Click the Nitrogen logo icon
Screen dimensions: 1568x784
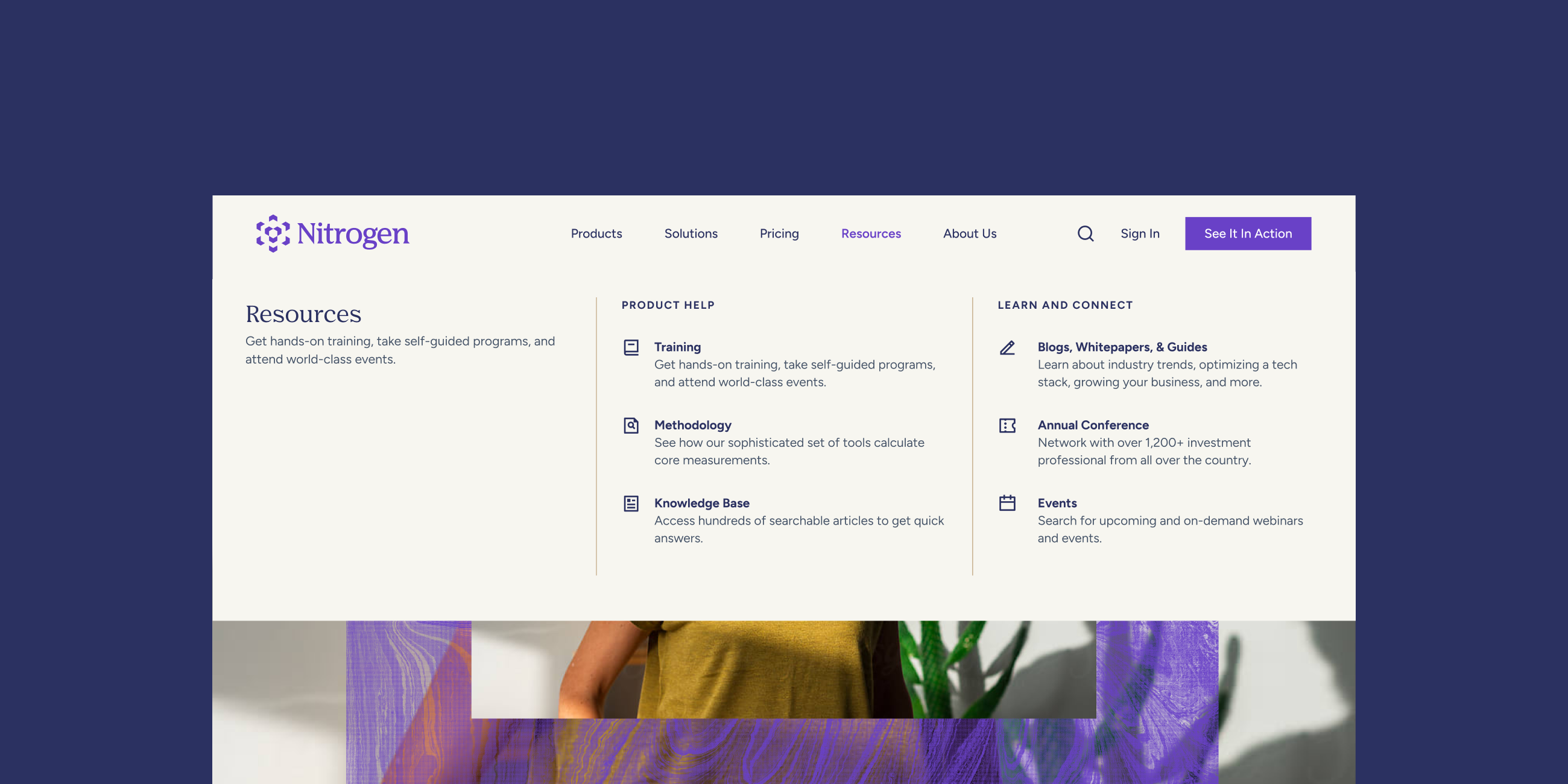[273, 233]
